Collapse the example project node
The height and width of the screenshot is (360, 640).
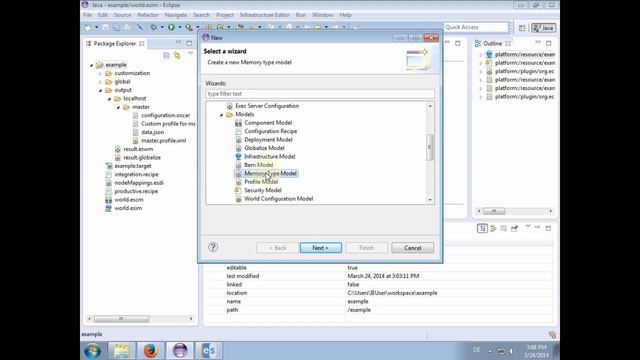click(x=91, y=65)
